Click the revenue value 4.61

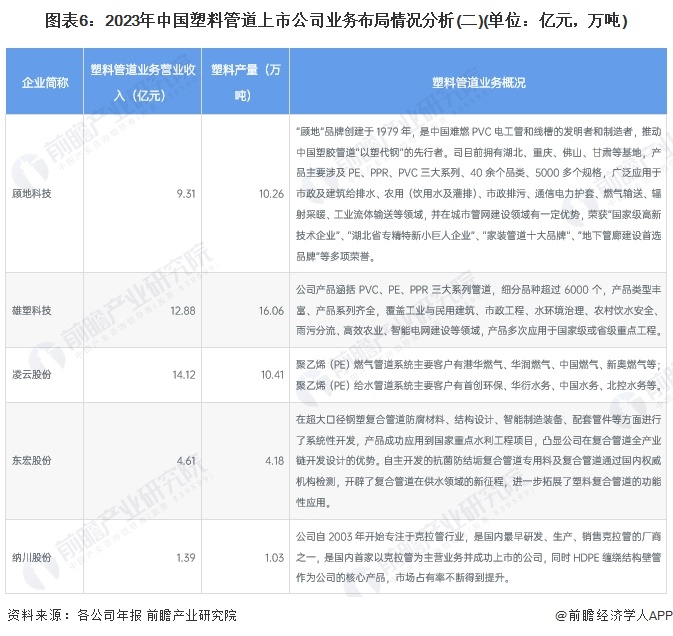[x=186, y=461]
